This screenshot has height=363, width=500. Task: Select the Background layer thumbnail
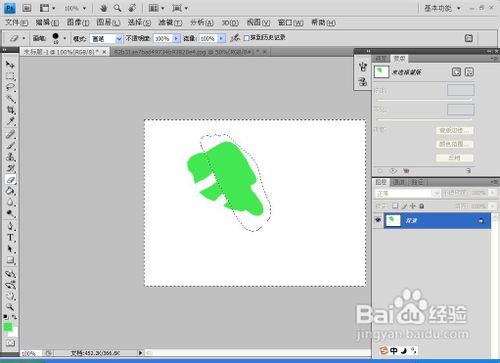(393, 221)
